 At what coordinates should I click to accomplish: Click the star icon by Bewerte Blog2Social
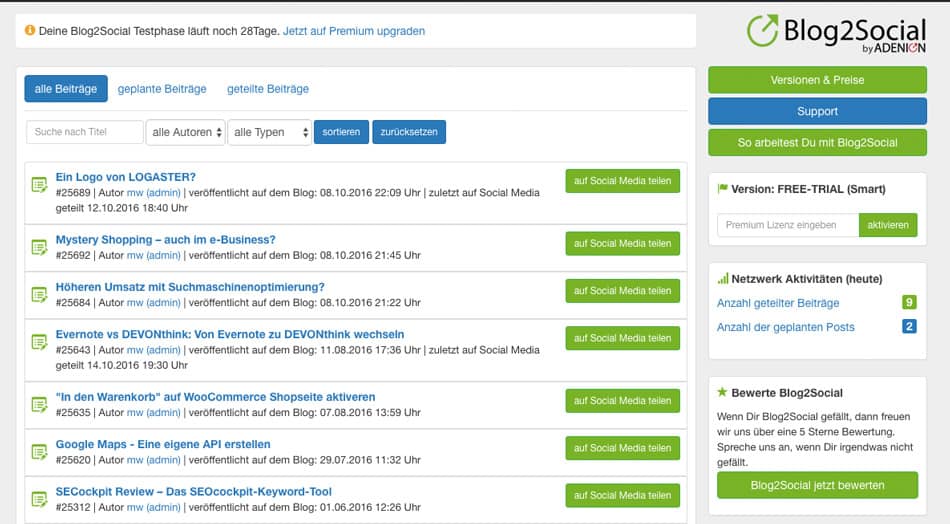[722, 392]
